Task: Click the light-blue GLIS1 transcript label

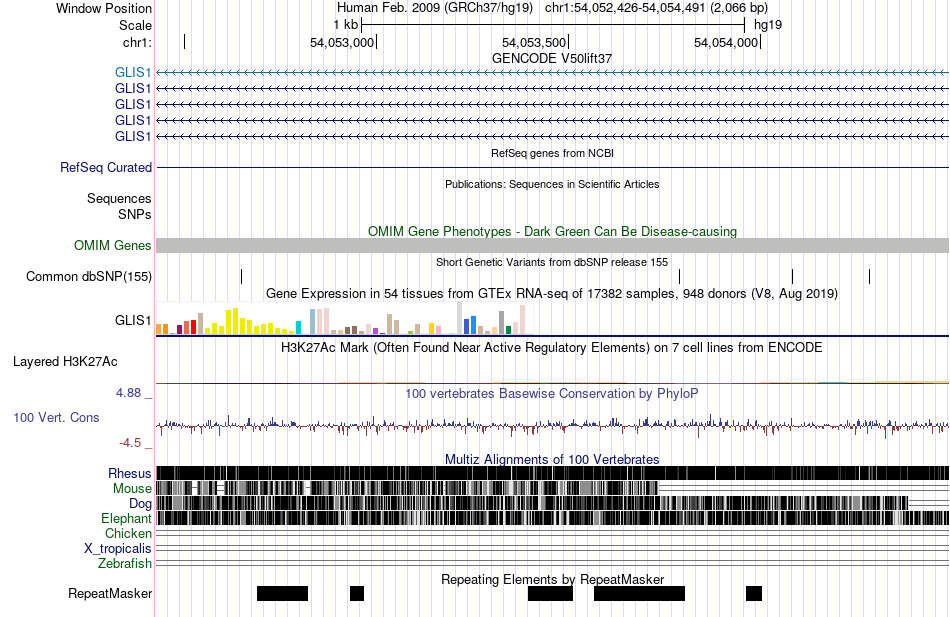Action: point(133,73)
